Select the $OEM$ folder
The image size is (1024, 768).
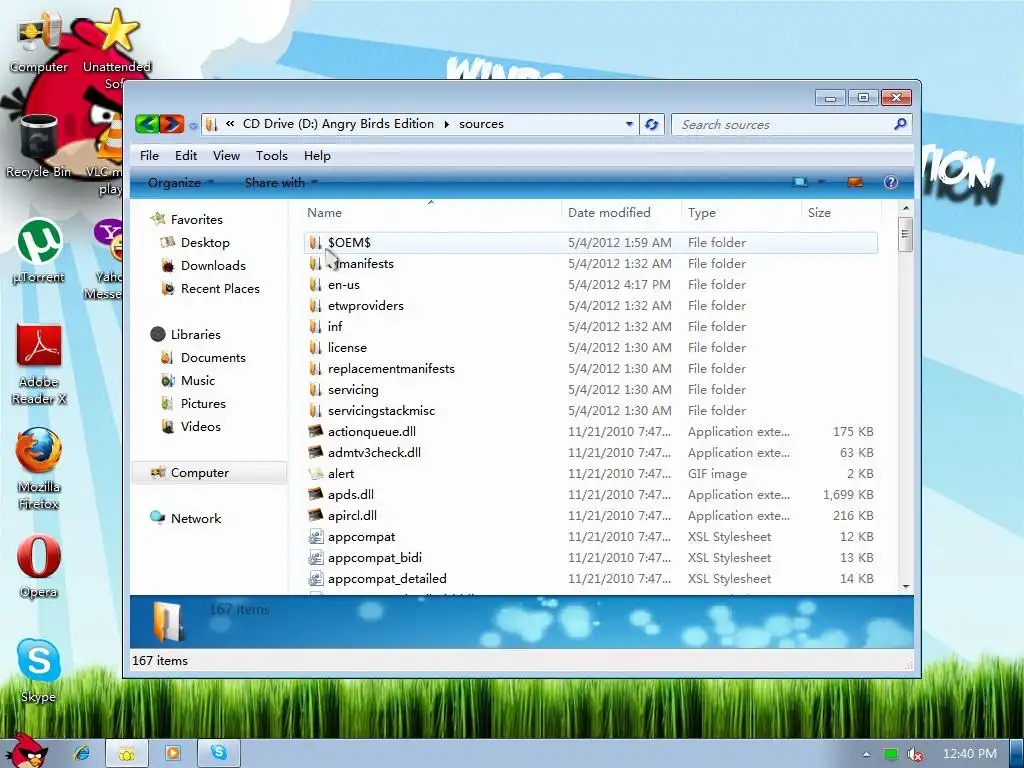pyautogui.click(x=590, y=242)
